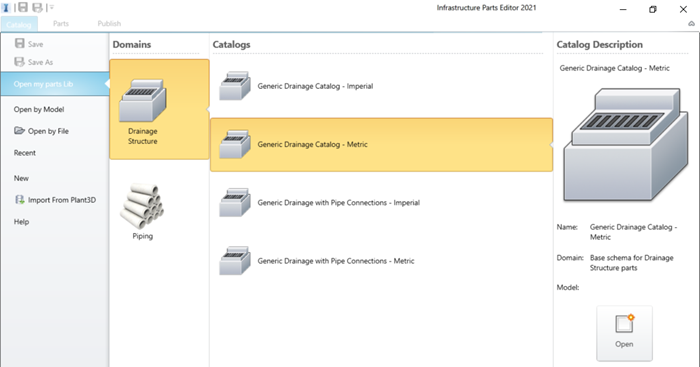Image resolution: width=700 pixels, height=367 pixels.
Task: Select New in the left menu
Action: [x=21, y=178]
